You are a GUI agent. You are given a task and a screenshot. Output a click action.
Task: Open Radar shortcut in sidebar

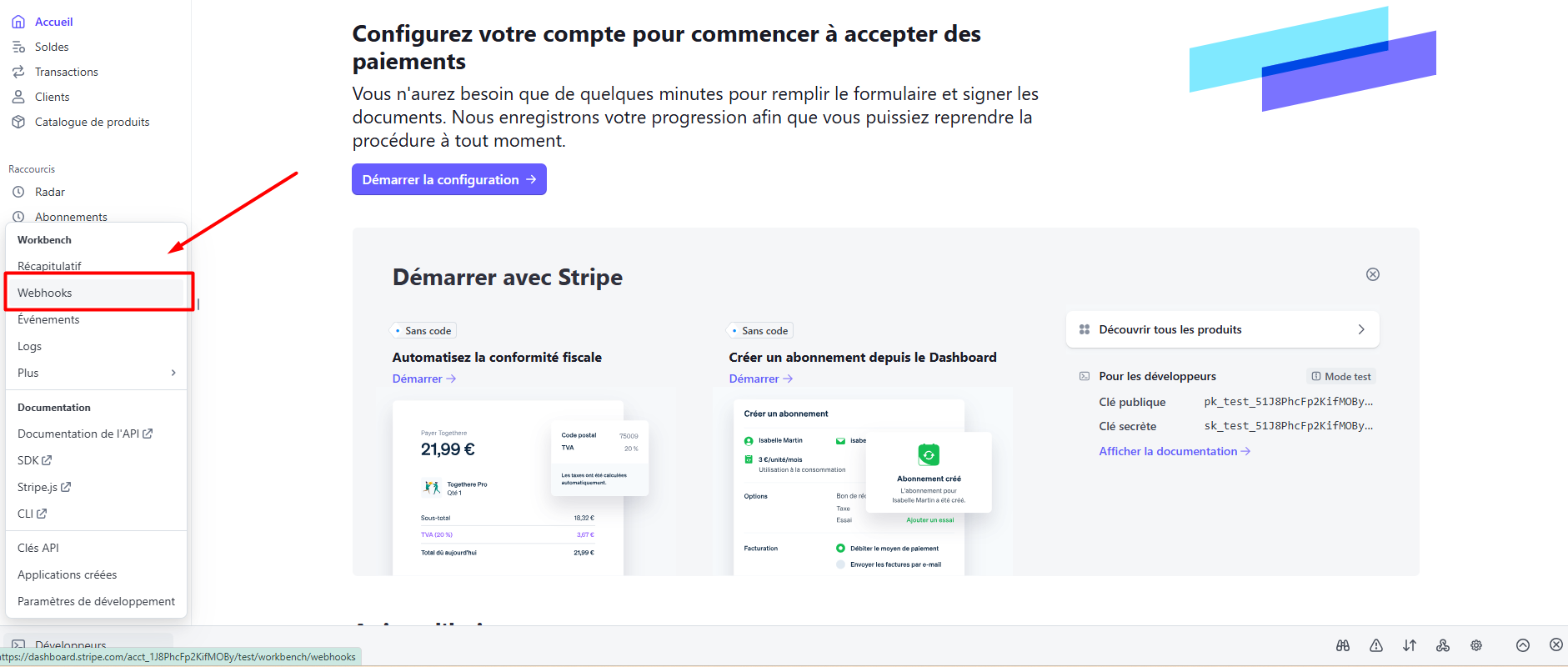point(50,192)
